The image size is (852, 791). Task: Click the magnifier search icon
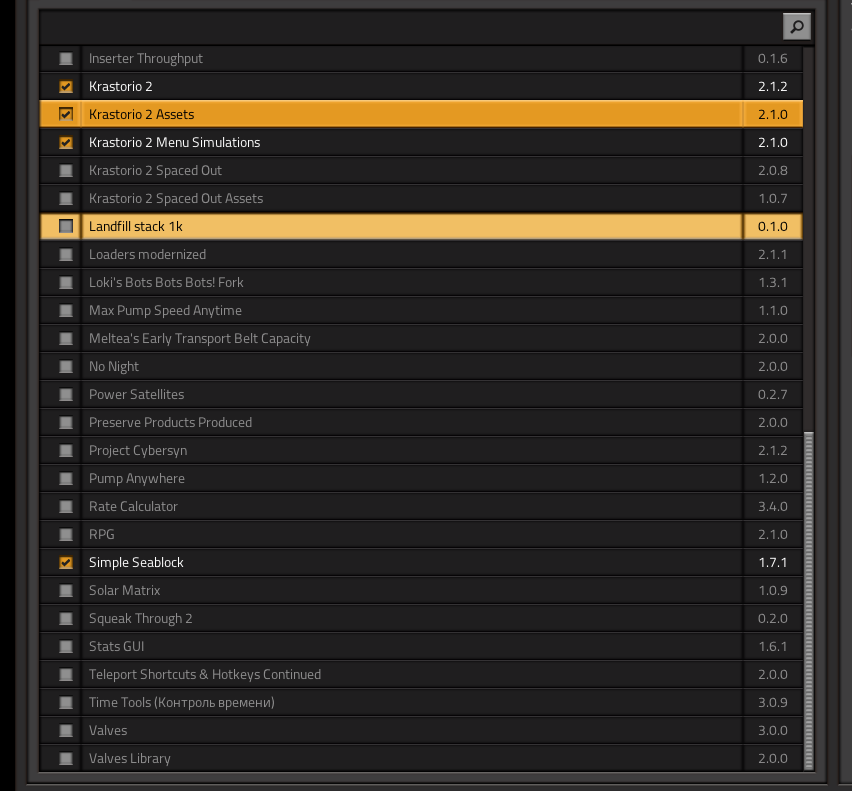[x=797, y=27]
